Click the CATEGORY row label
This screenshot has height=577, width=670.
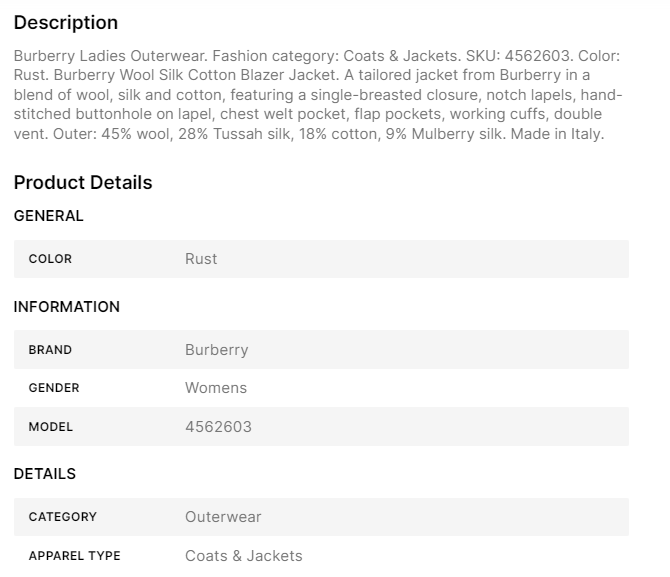click(x=63, y=517)
